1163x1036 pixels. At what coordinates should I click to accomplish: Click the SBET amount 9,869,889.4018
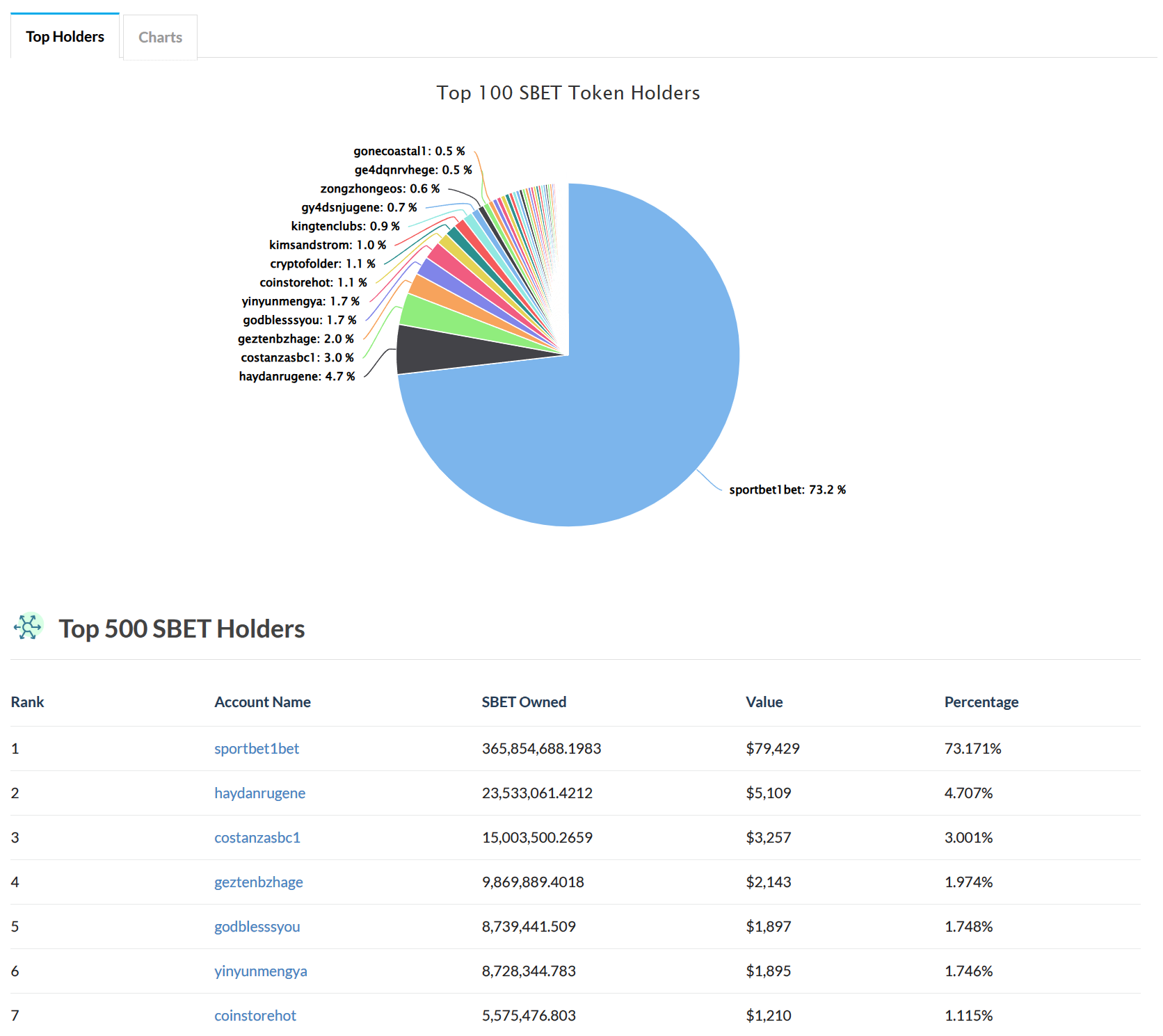[533, 882]
